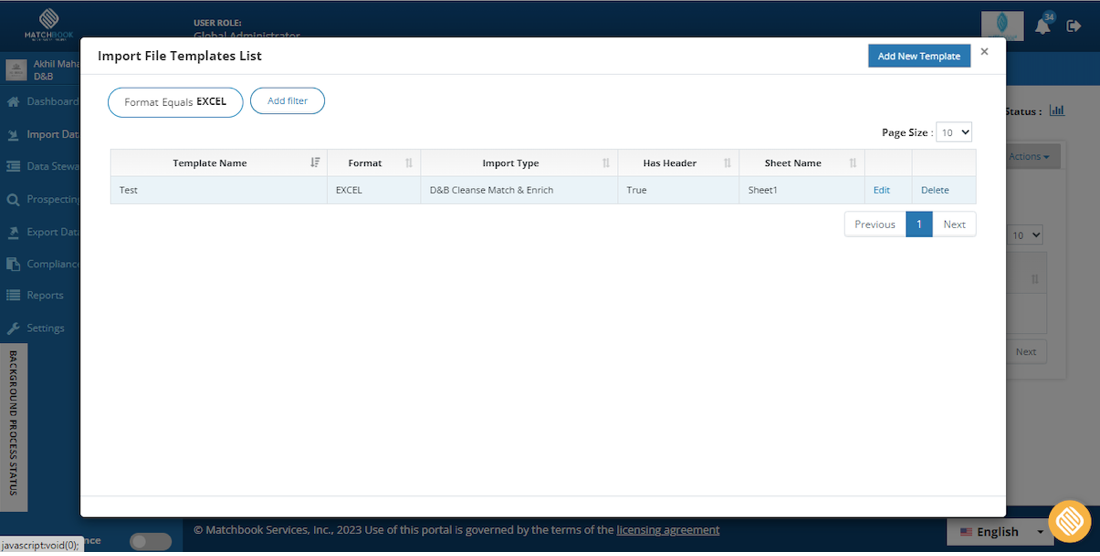Click the logout arrow icon
Screen dimensions: 1100x556
pos(1073,26)
